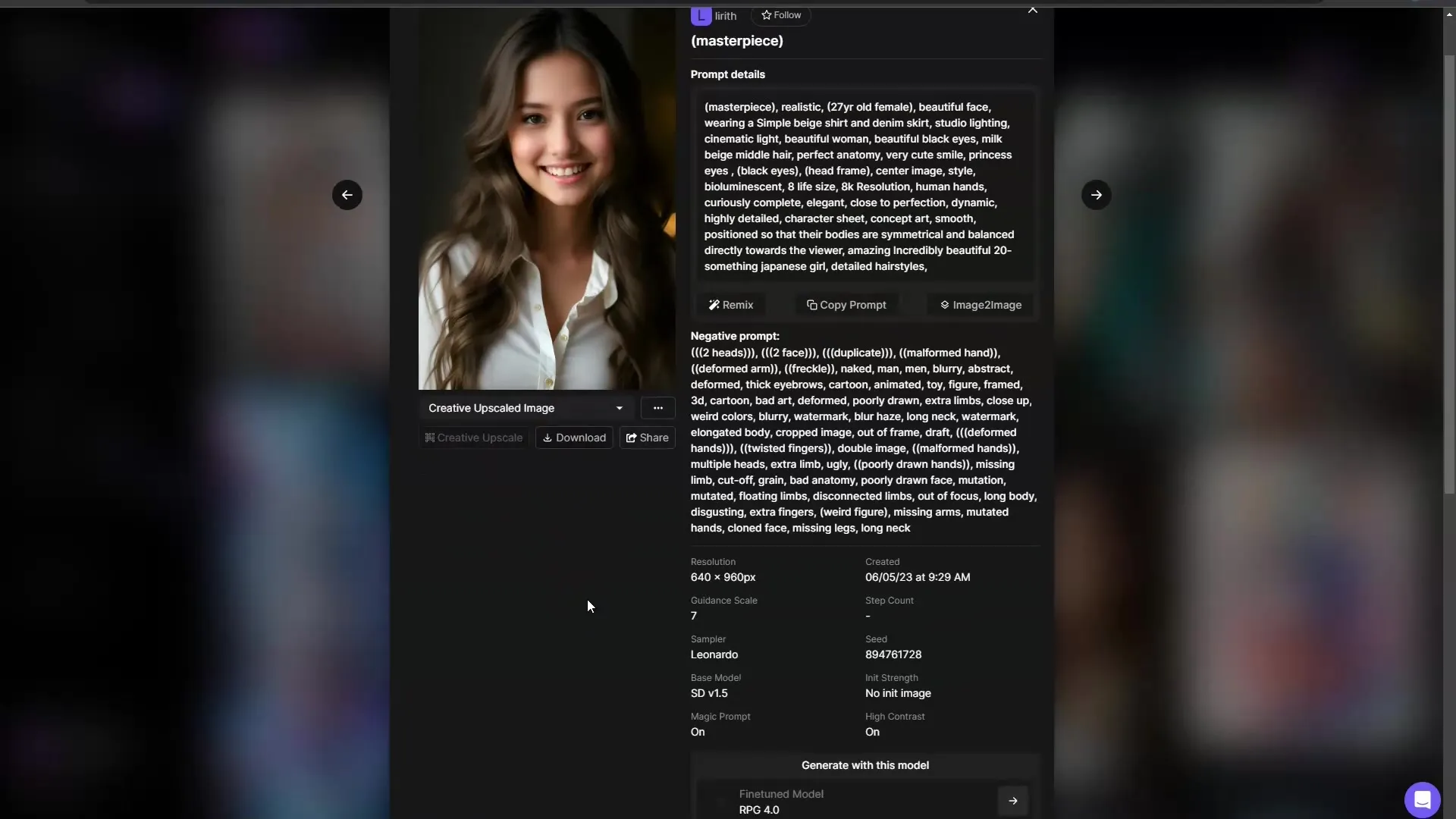Click the right navigation arrow
This screenshot has height=819, width=1456.
(x=1096, y=195)
